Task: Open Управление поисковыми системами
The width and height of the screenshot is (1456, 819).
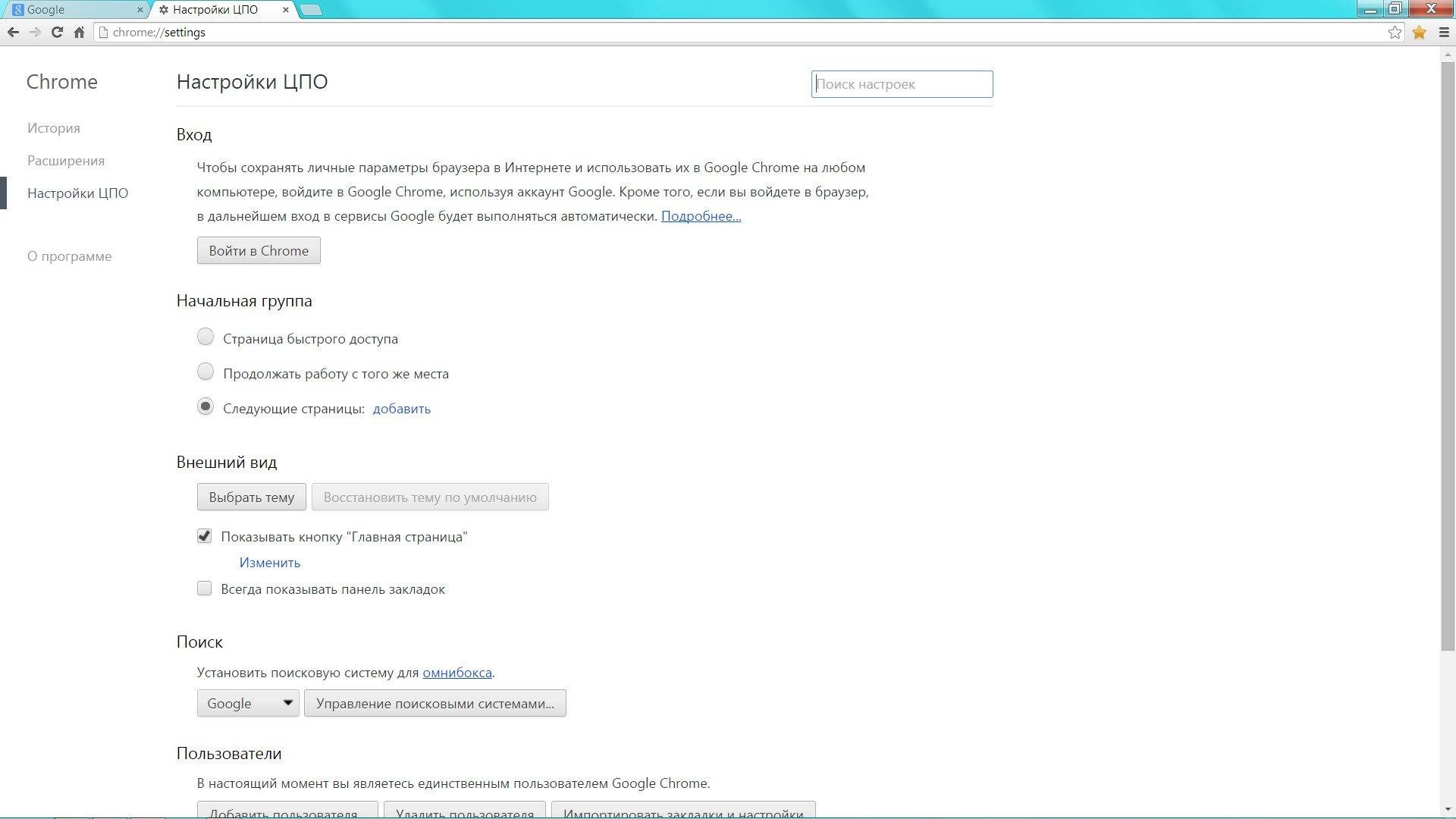Action: (x=435, y=703)
